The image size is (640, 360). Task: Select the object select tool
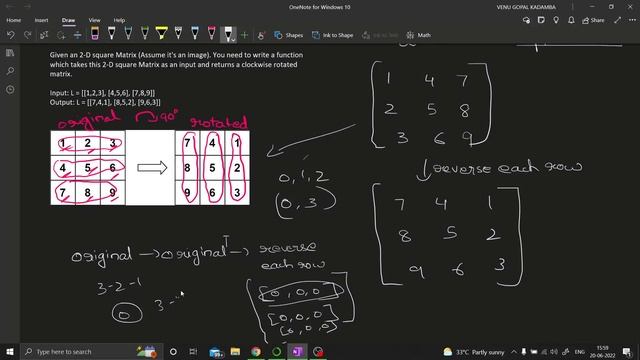[x=44, y=35]
